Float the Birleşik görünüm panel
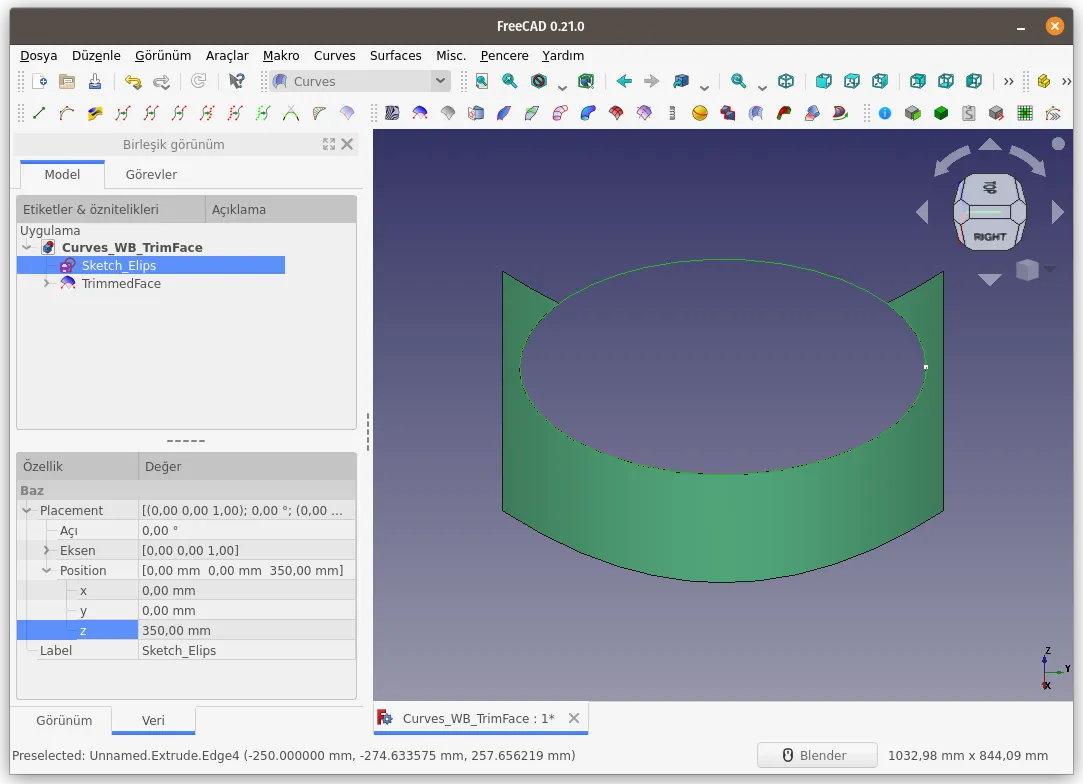The width and height of the screenshot is (1083, 784). [x=329, y=144]
